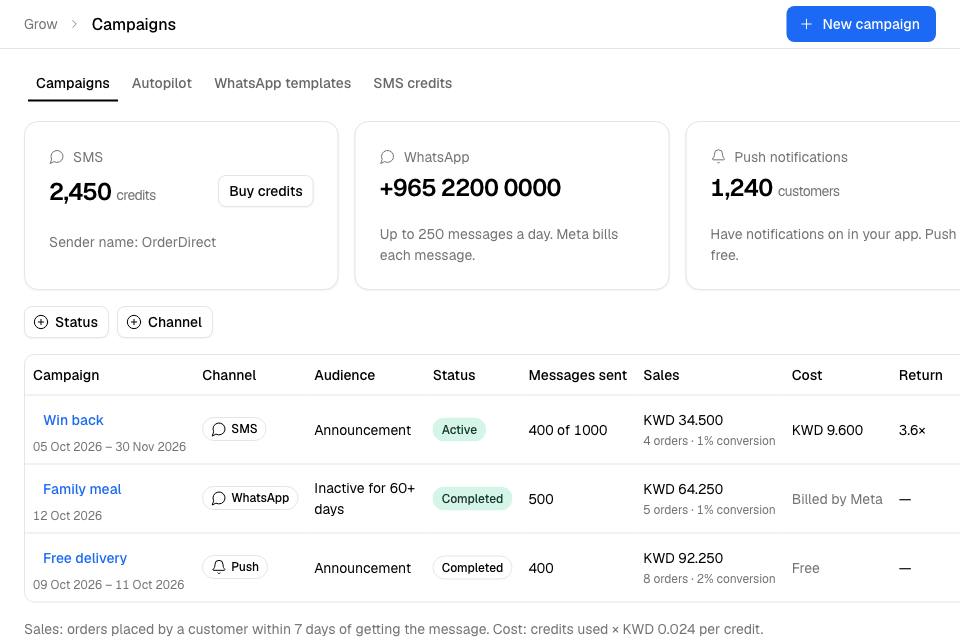The height and width of the screenshot is (640, 960).
Task: Switch to the Campaigns tab
Action: pos(73,83)
